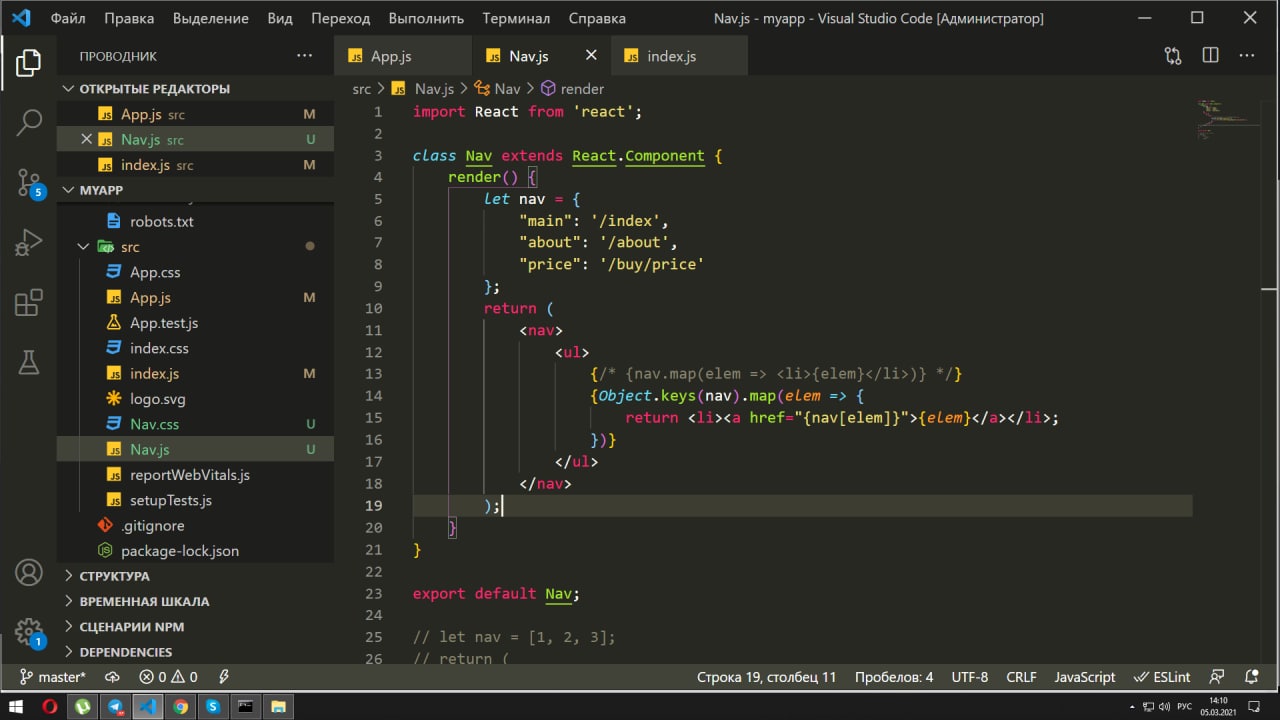This screenshot has width=1280, height=720.
Task: Click the Split Editor icon
Action: tap(1210, 56)
